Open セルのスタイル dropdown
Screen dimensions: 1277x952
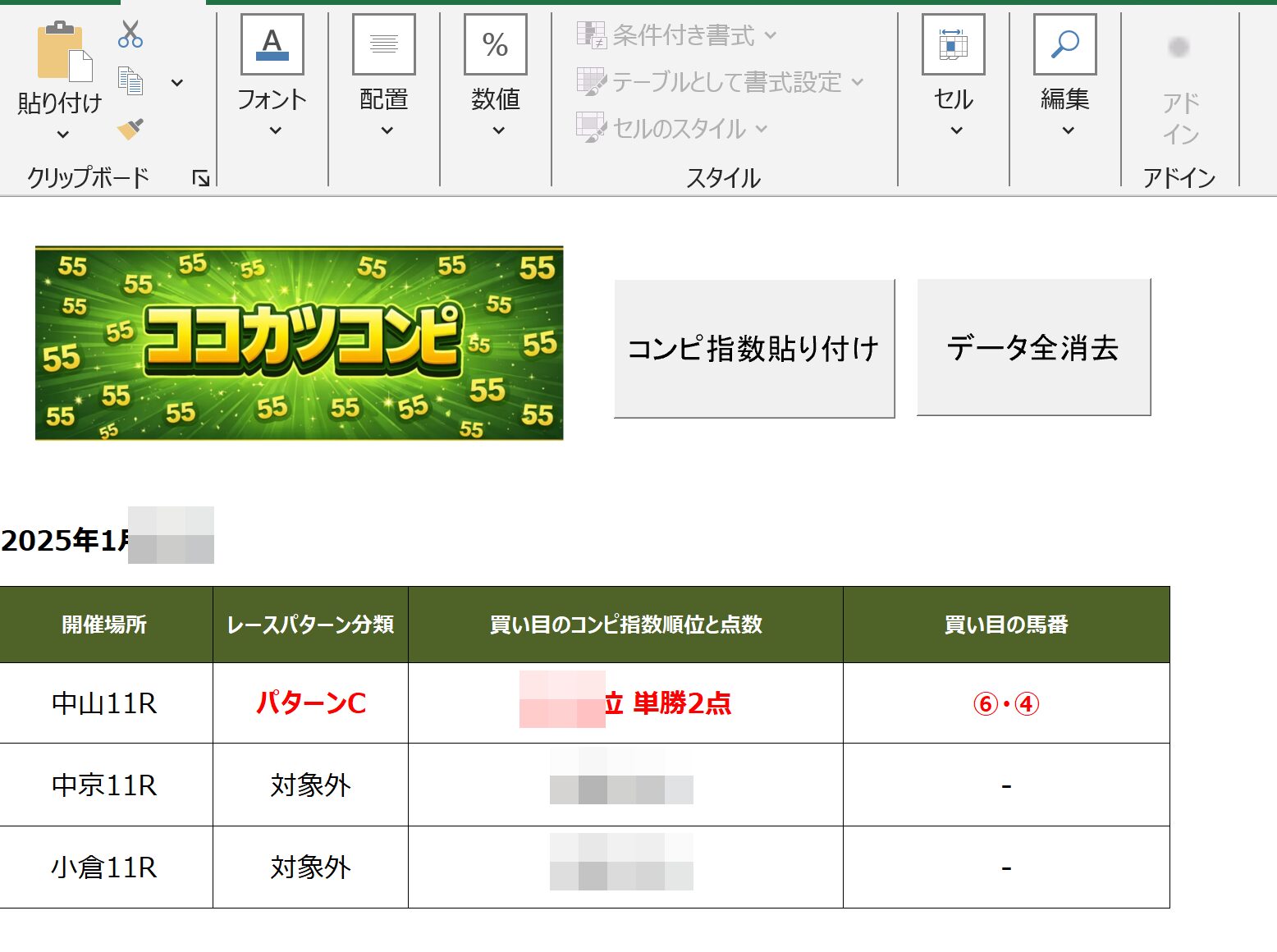[672, 129]
